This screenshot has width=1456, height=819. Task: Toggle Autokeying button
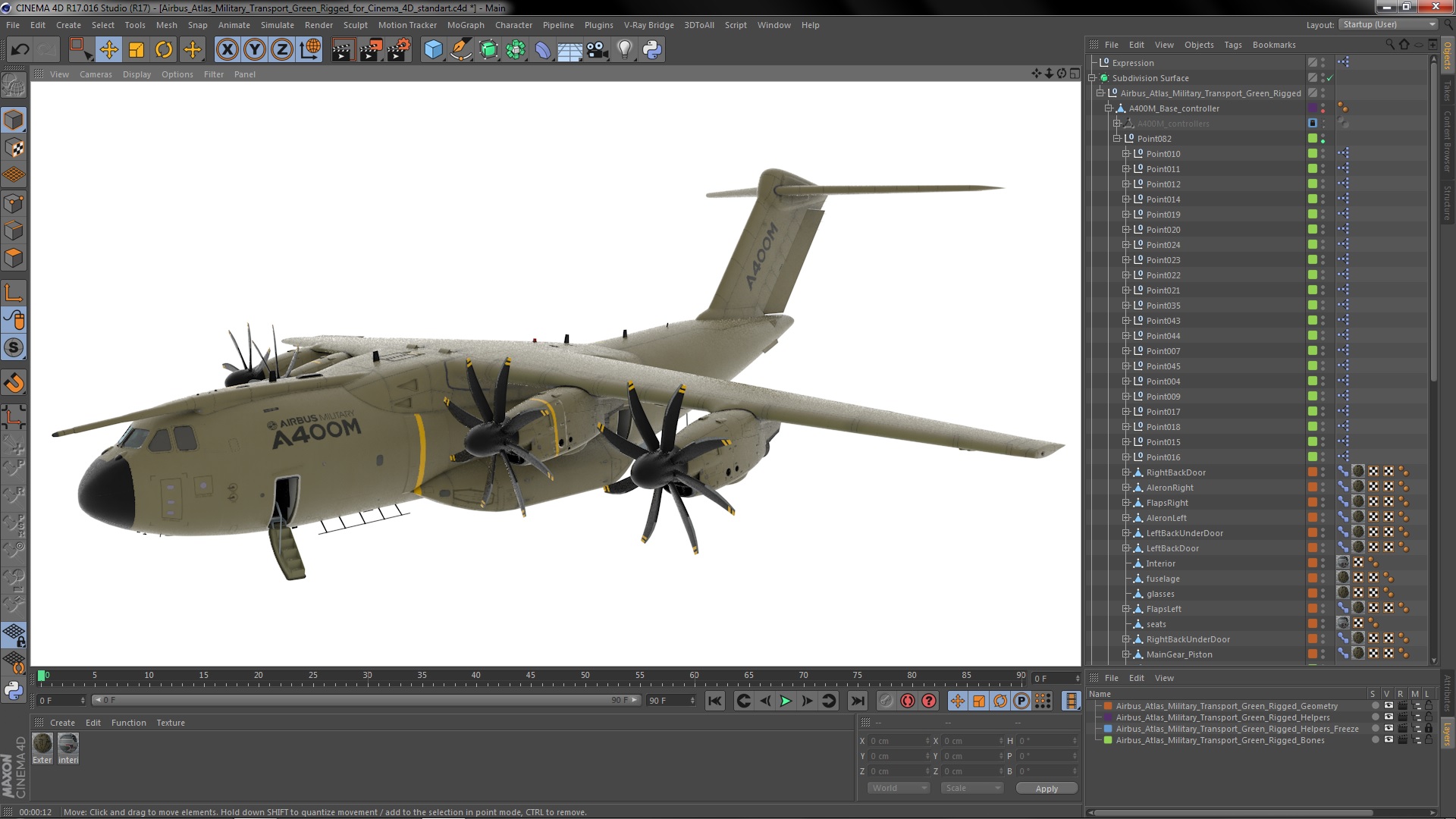point(908,701)
